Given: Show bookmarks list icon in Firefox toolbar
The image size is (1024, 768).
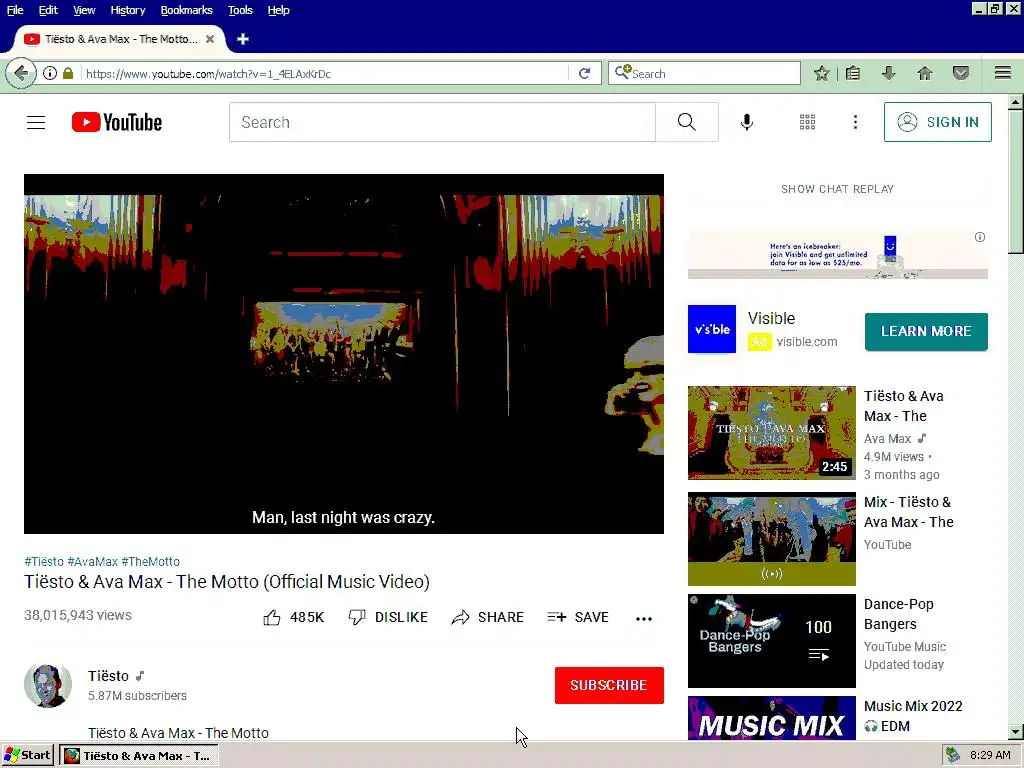Looking at the screenshot, I should [x=853, y=73].
